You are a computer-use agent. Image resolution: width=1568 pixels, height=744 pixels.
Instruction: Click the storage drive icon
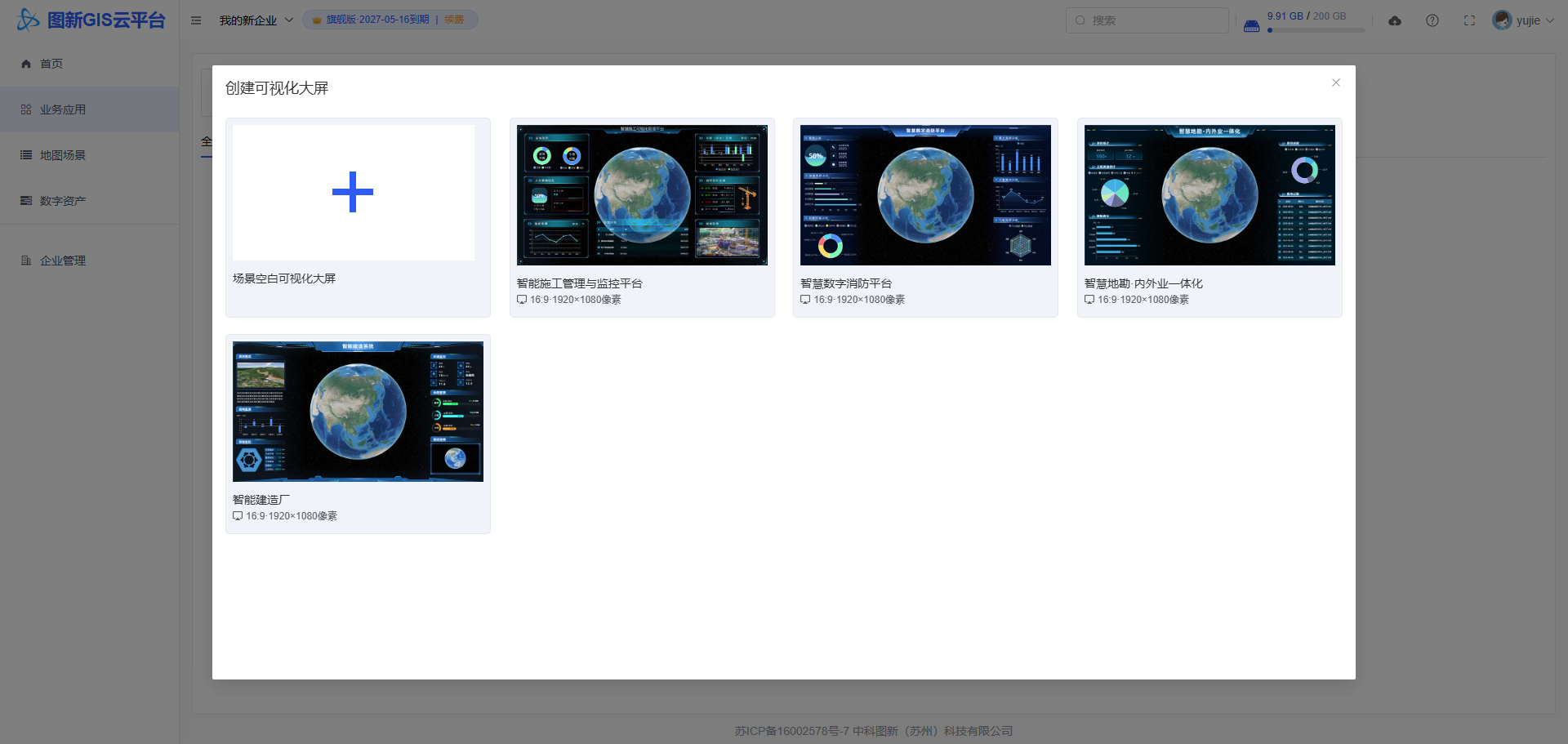1251,26
